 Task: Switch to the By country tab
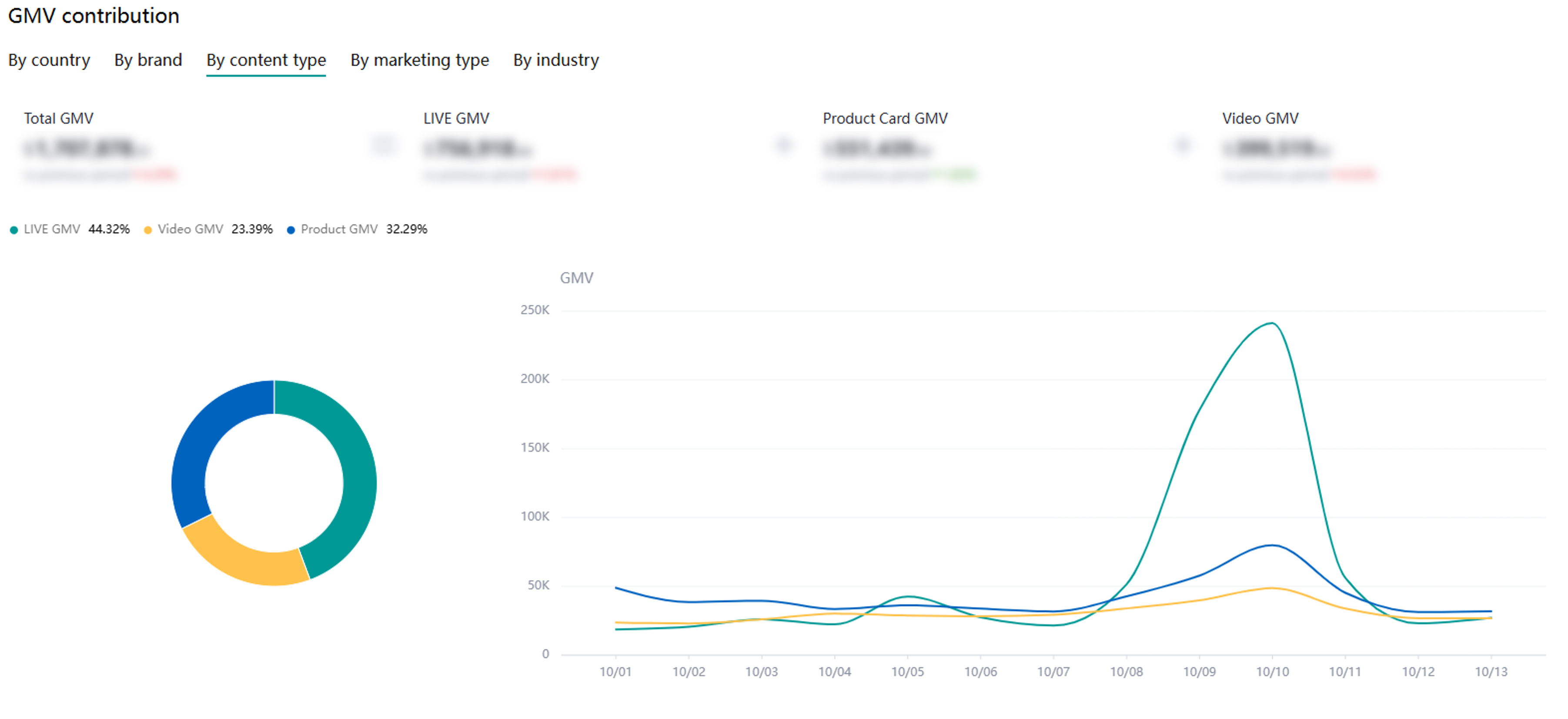coord(49,60)
